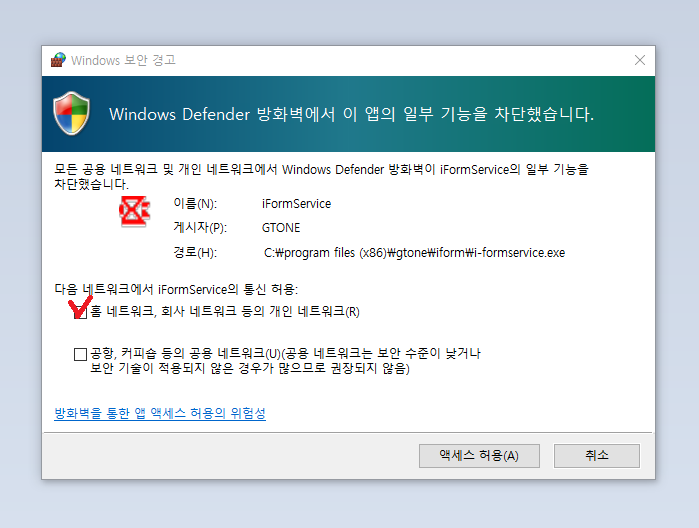Click the Windows 보안 경고 title text
Screen dimensions: 699x528
point(123,60)
